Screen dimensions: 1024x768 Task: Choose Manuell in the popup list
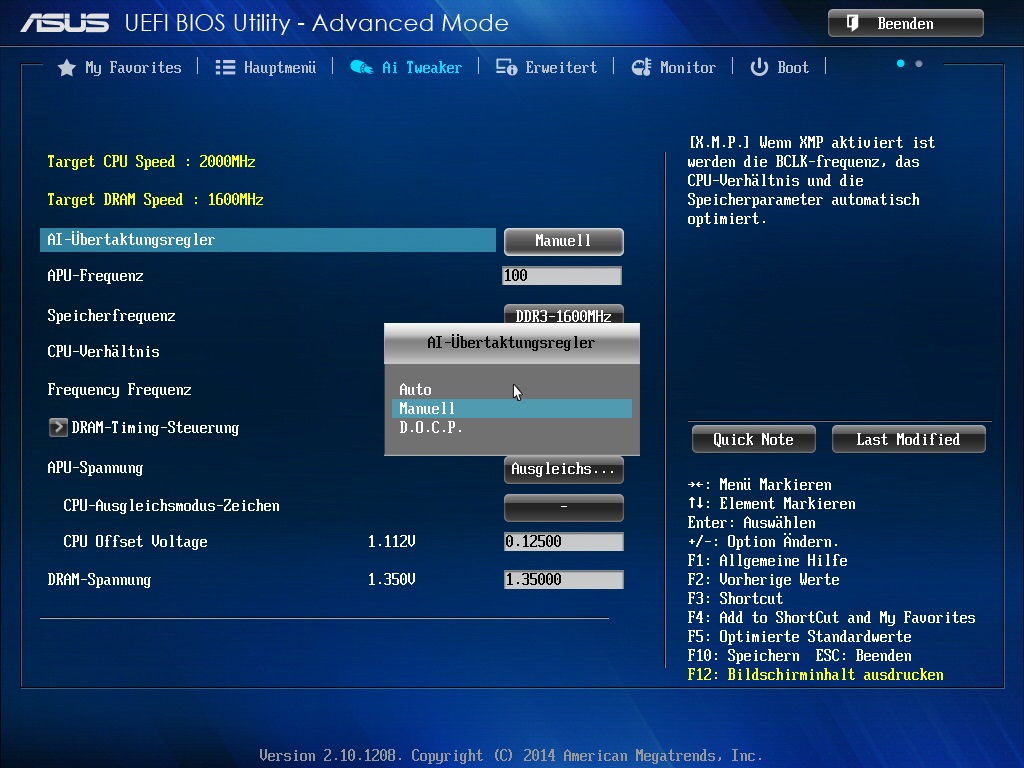(x=511, y=409)
